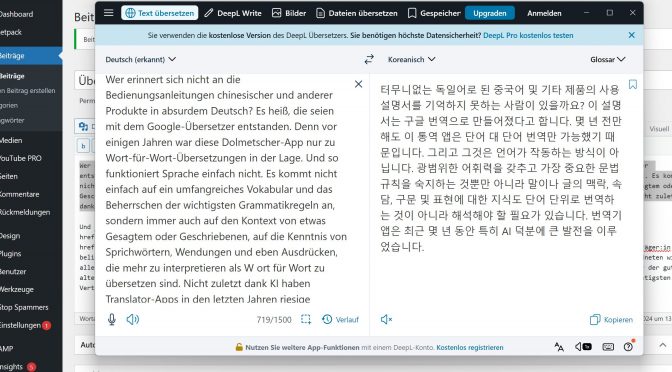Click Kostenlos registrieren link

[x=470, y=348]
